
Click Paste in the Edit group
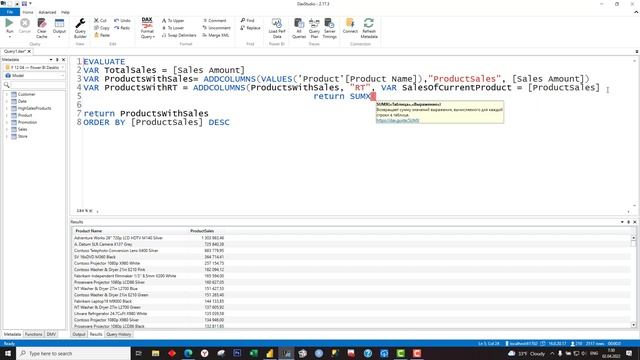102,35
